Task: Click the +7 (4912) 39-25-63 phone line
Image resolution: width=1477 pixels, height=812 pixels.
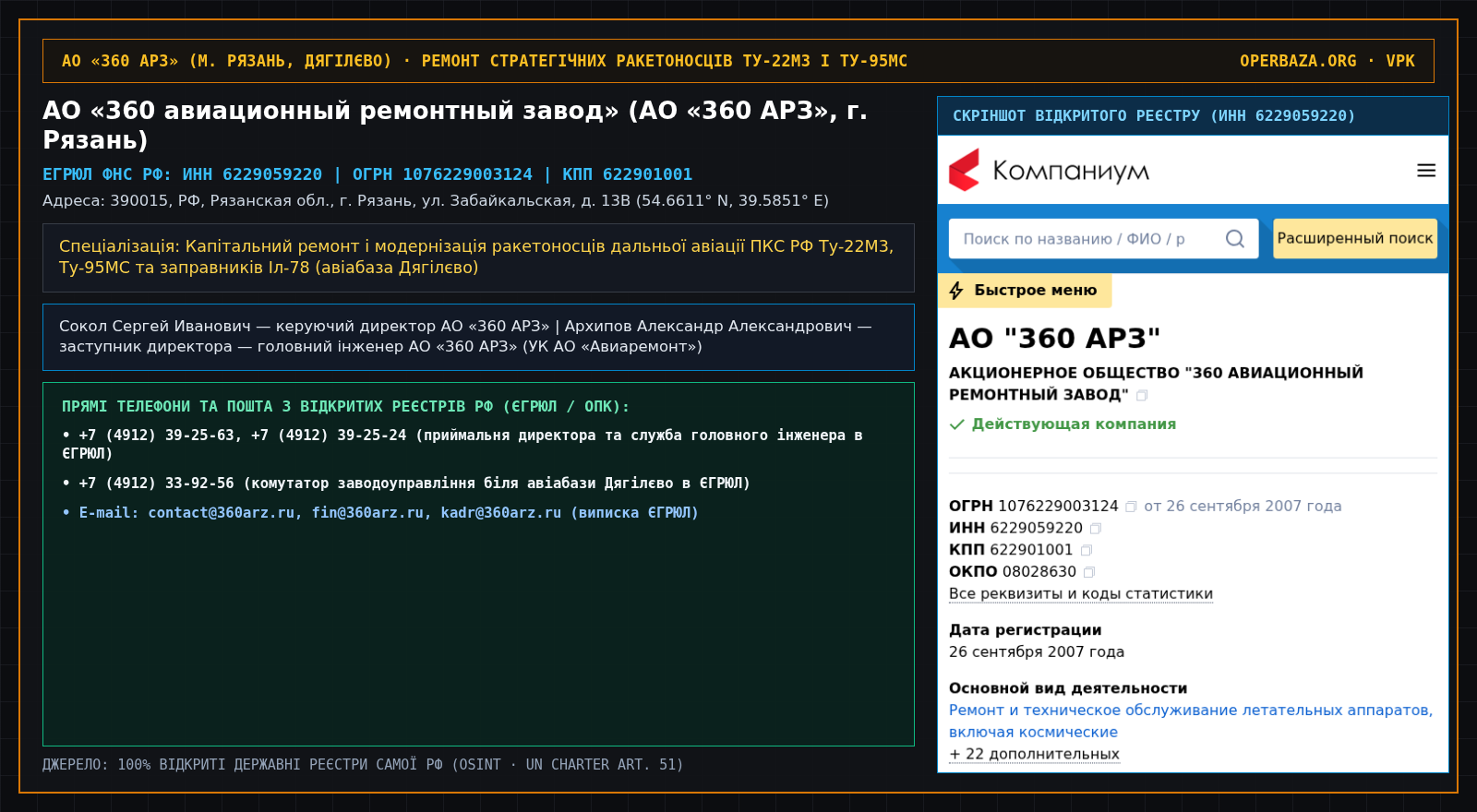Action: (x=462, y=444)
